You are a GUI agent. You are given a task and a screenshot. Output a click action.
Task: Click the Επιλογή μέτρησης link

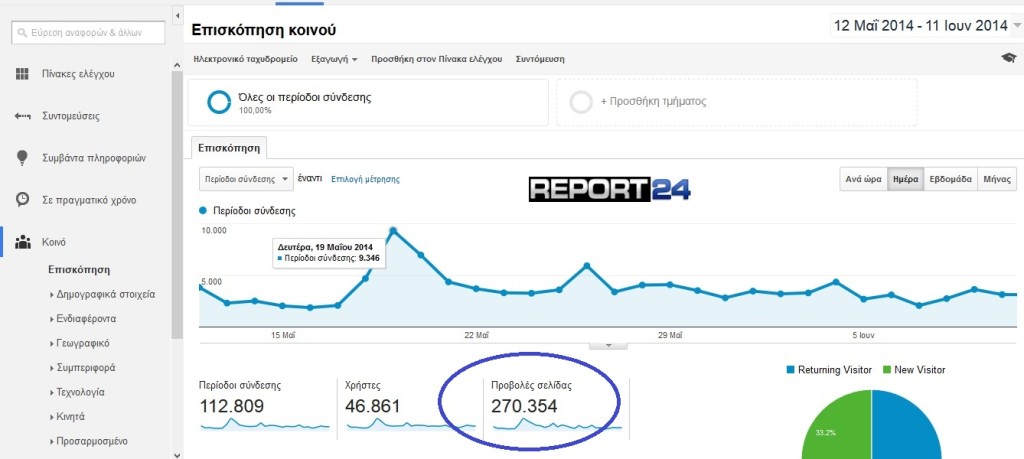point(365,179)
